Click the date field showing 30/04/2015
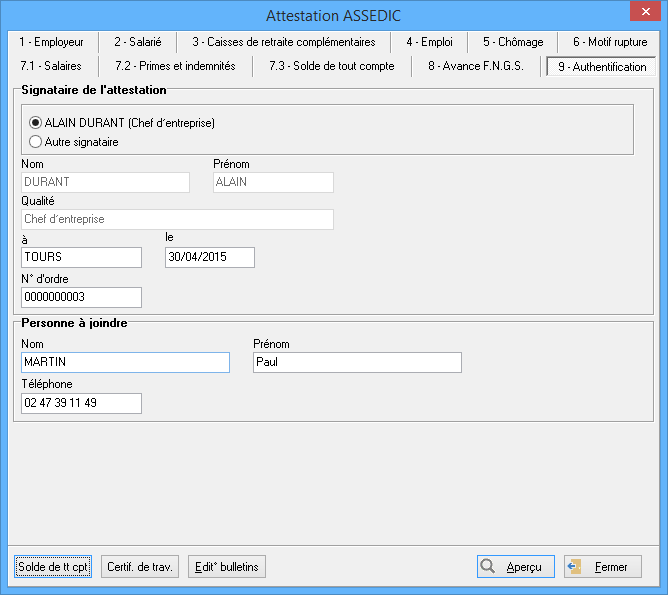Image resolution: width=668 pixels, height=595 pixels. tap(209, 257)
